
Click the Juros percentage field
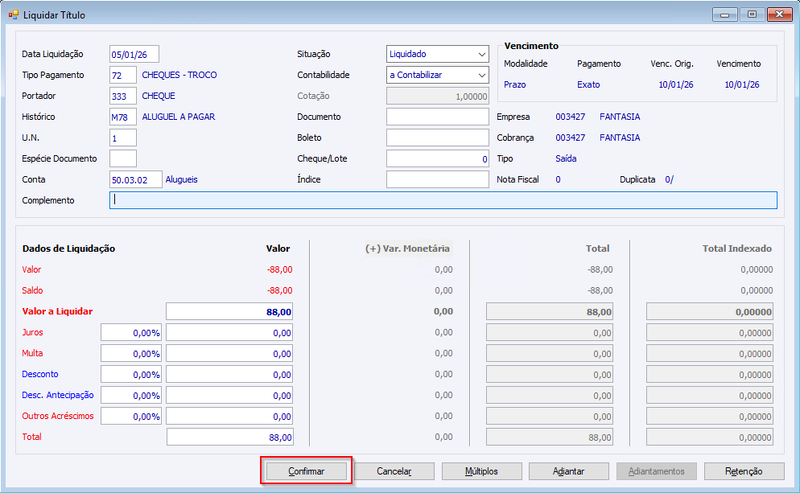[132, 333]
